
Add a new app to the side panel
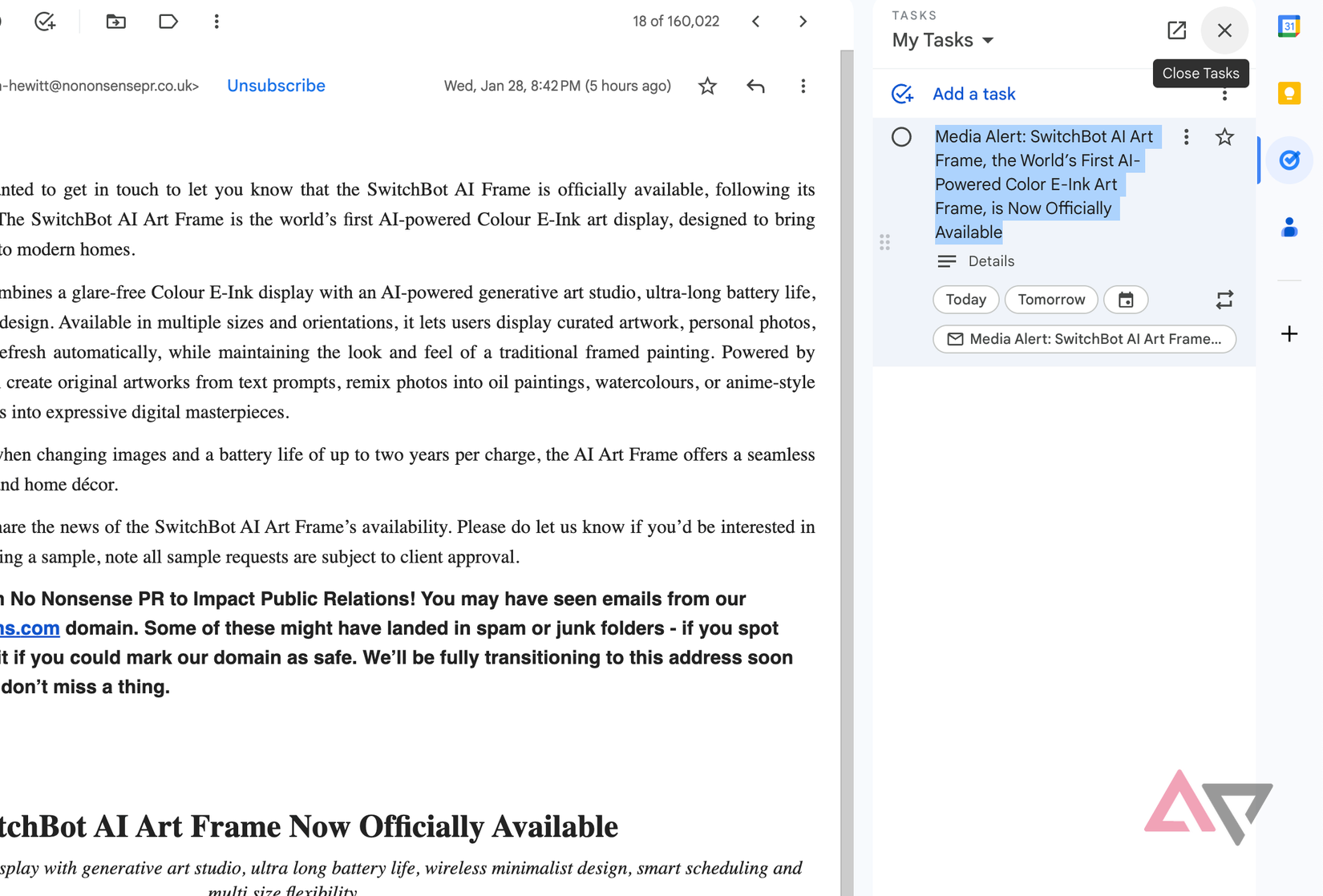[1289, 334]
